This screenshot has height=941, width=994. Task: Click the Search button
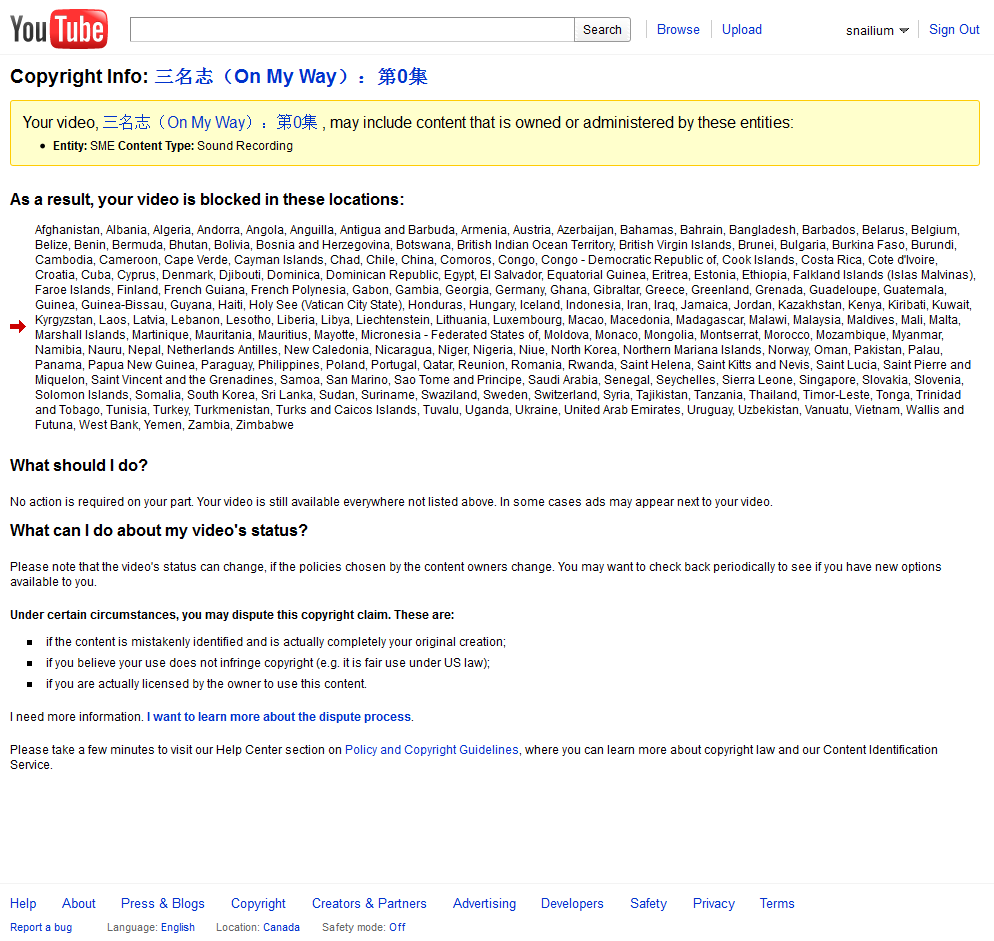[602, 30]
